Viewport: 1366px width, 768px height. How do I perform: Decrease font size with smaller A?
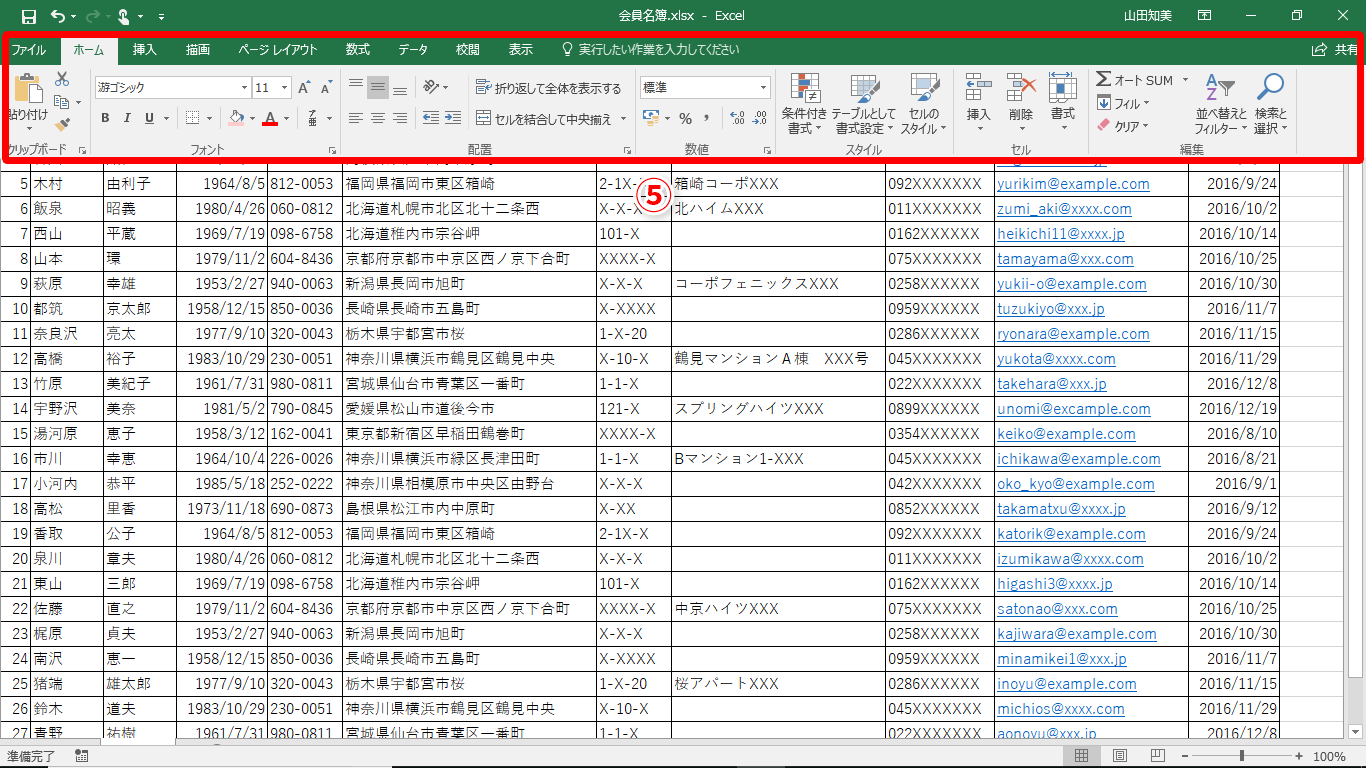327,88
